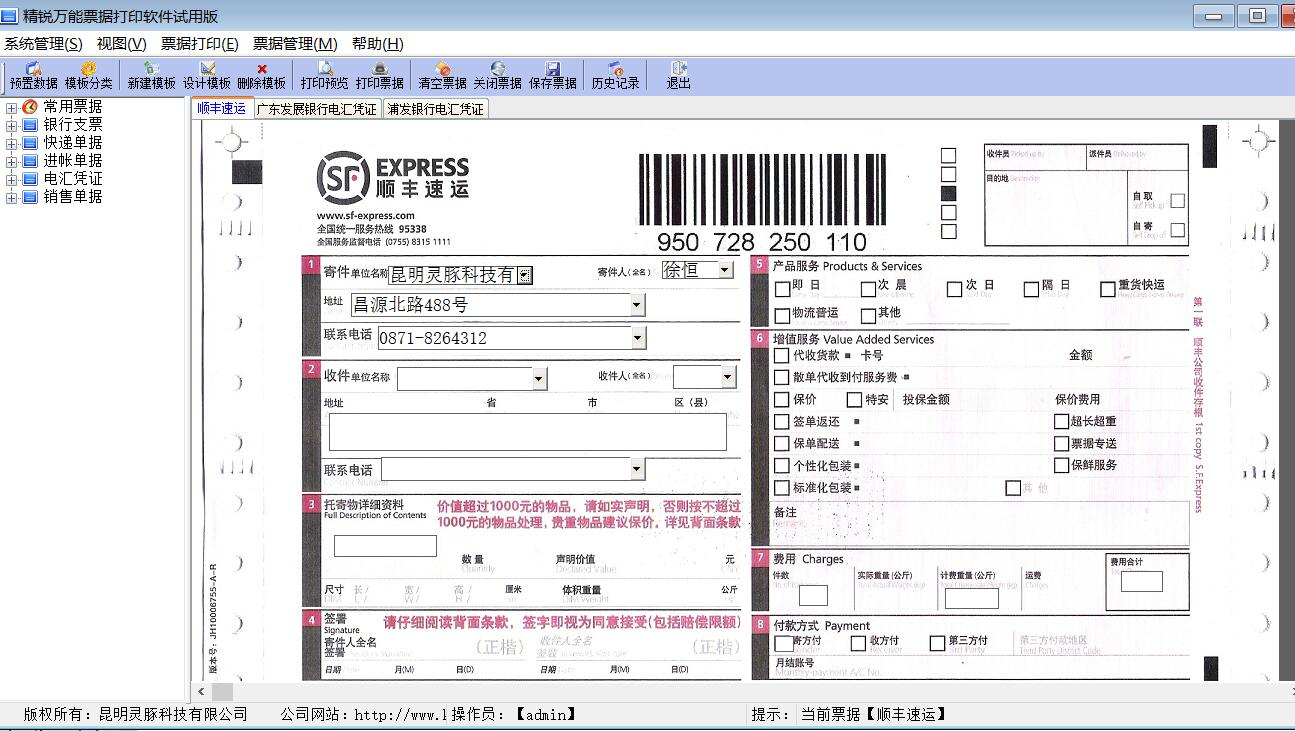Open the 模板分类 template categories tool
The width and height of the screenshot is (1295, 731).
click(89, 76)
